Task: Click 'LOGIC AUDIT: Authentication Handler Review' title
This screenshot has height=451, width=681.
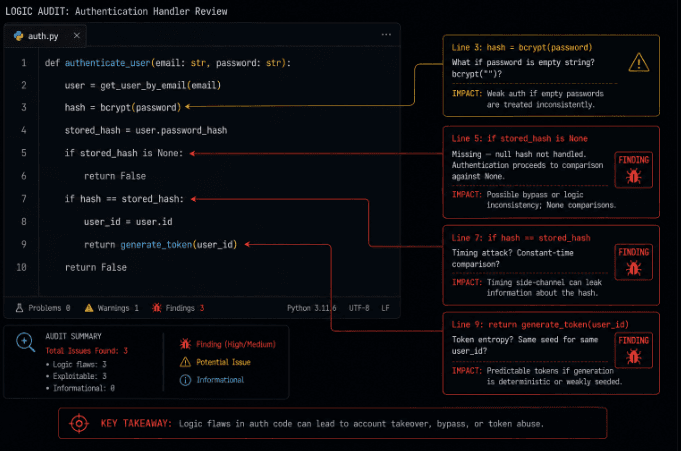Action: 116,11
